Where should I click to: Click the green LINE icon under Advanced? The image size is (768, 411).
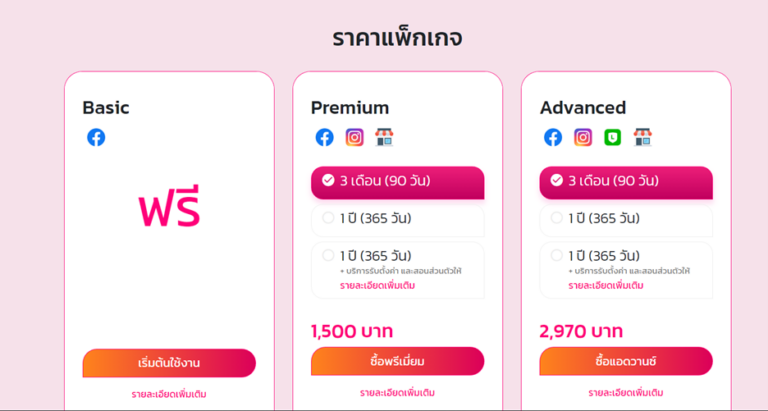(x=612, y=138)
